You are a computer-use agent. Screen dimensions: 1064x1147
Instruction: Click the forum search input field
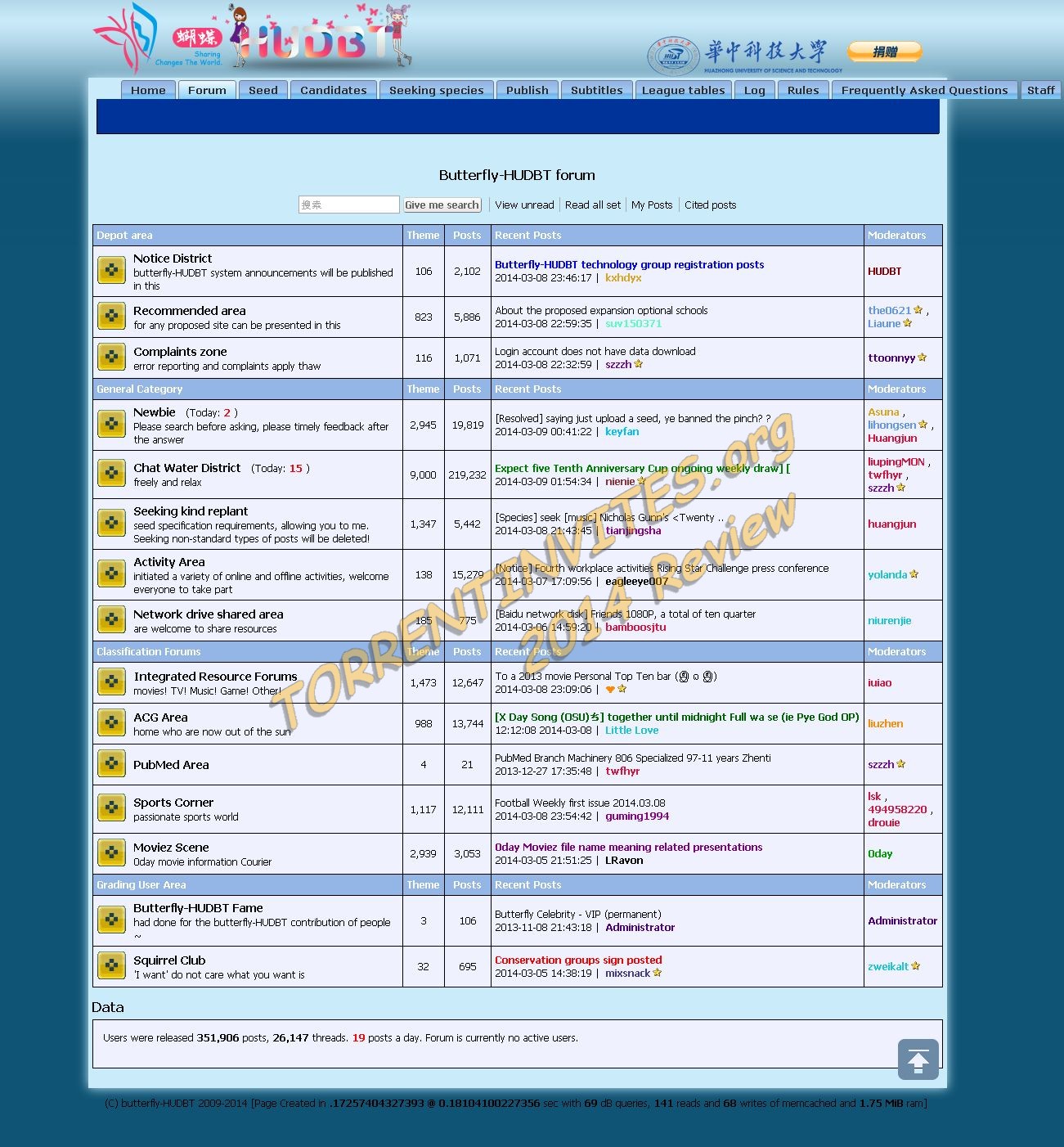(348, 205)
